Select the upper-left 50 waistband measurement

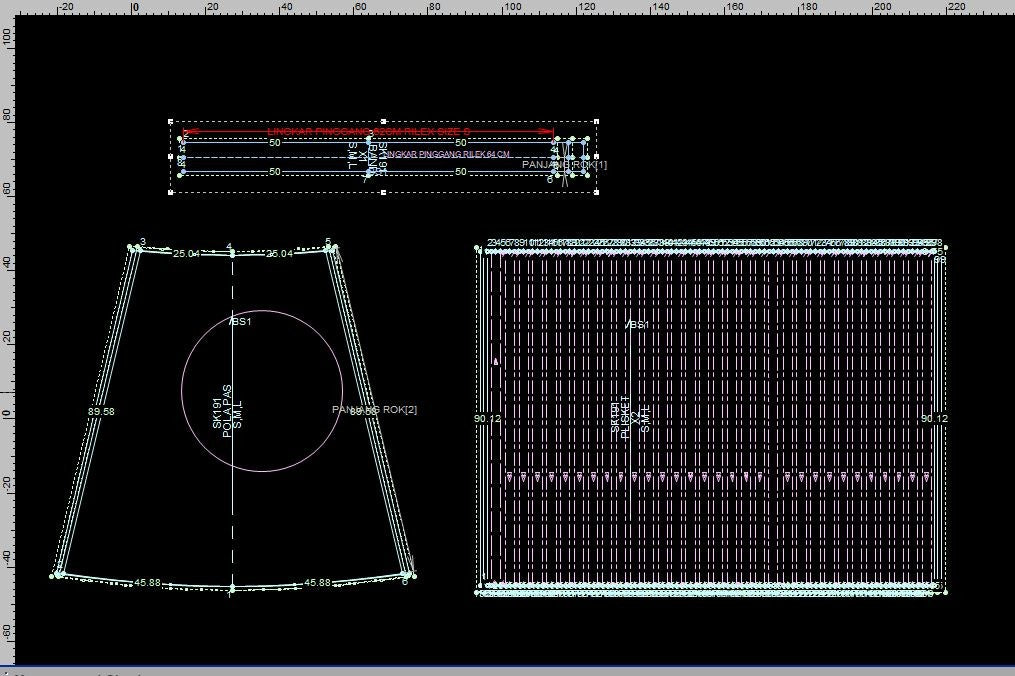tap(275, 143)
